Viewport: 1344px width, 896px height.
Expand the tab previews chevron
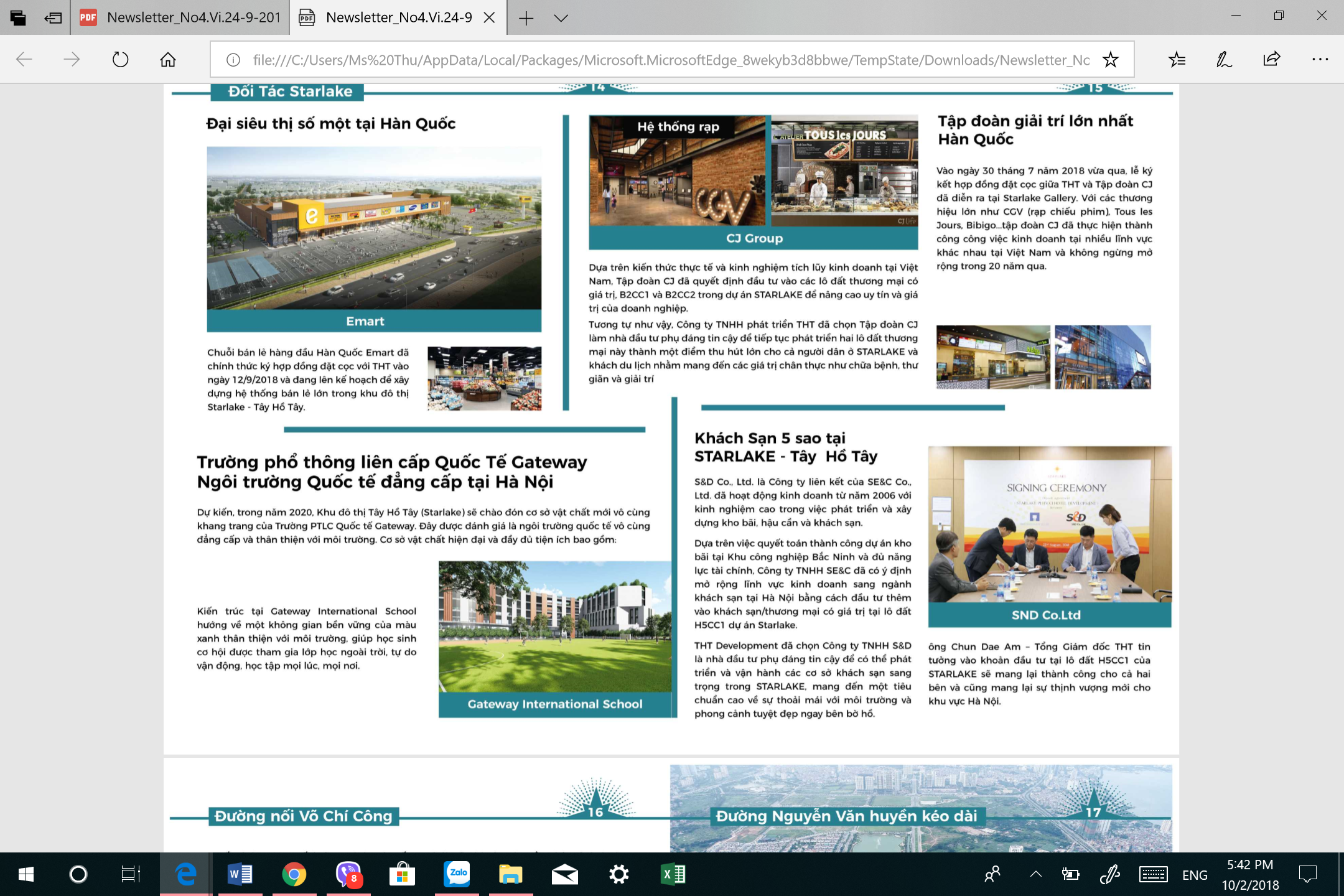click(x=561, y=18)
